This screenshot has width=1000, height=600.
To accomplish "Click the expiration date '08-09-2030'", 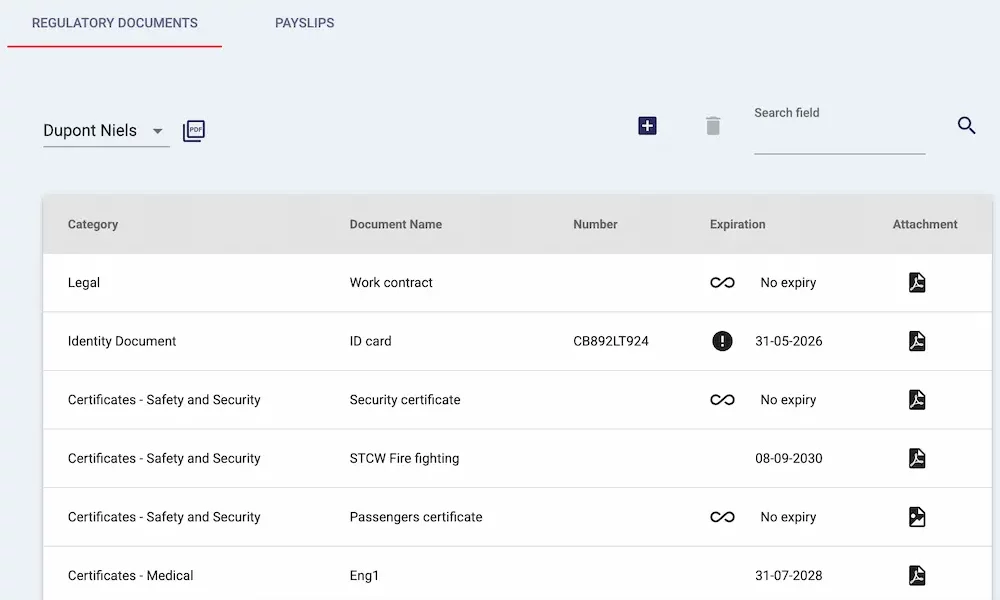I will [x=789, y=458].
